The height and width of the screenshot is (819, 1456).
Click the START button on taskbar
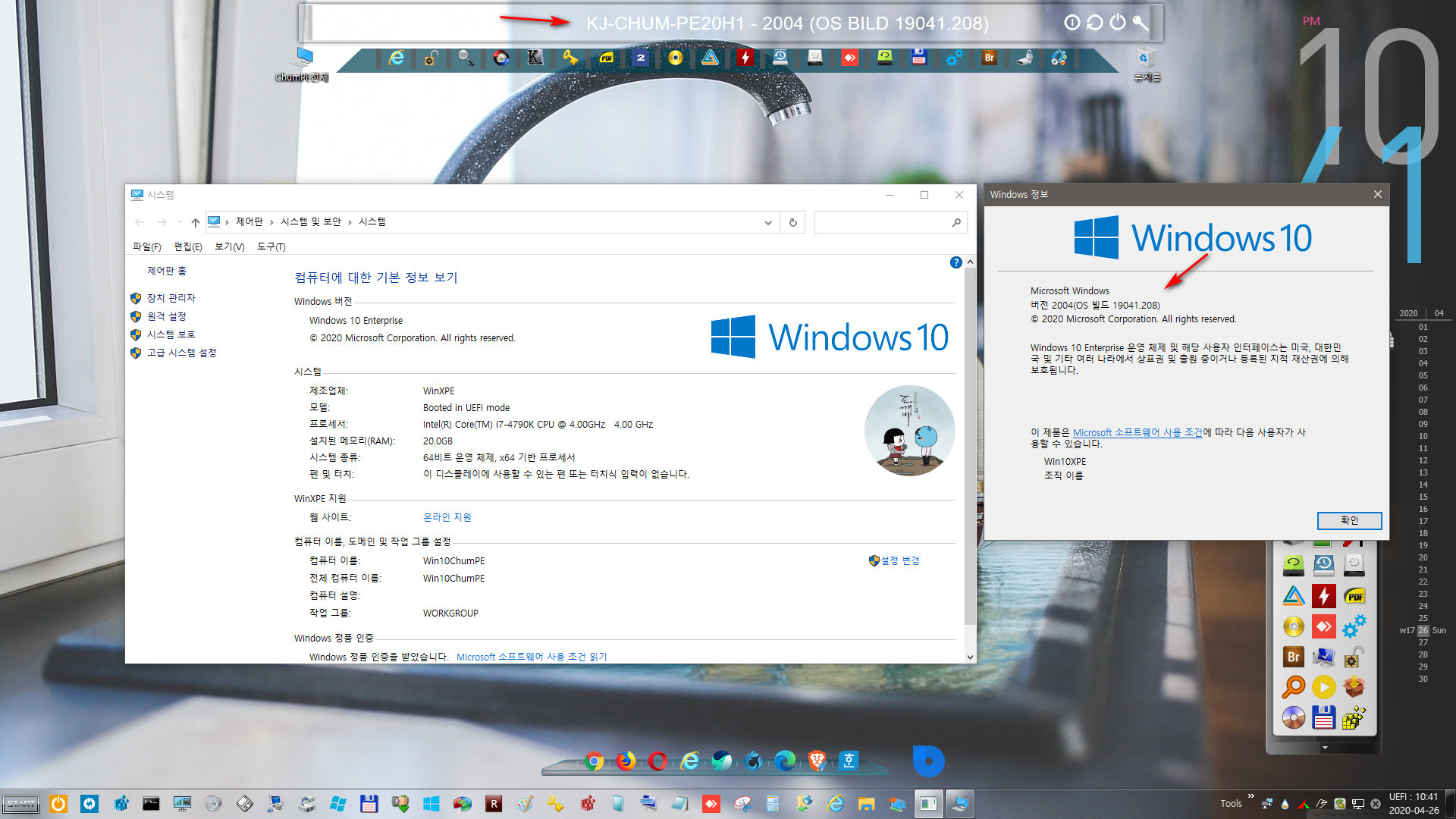[x=21, y=803]
